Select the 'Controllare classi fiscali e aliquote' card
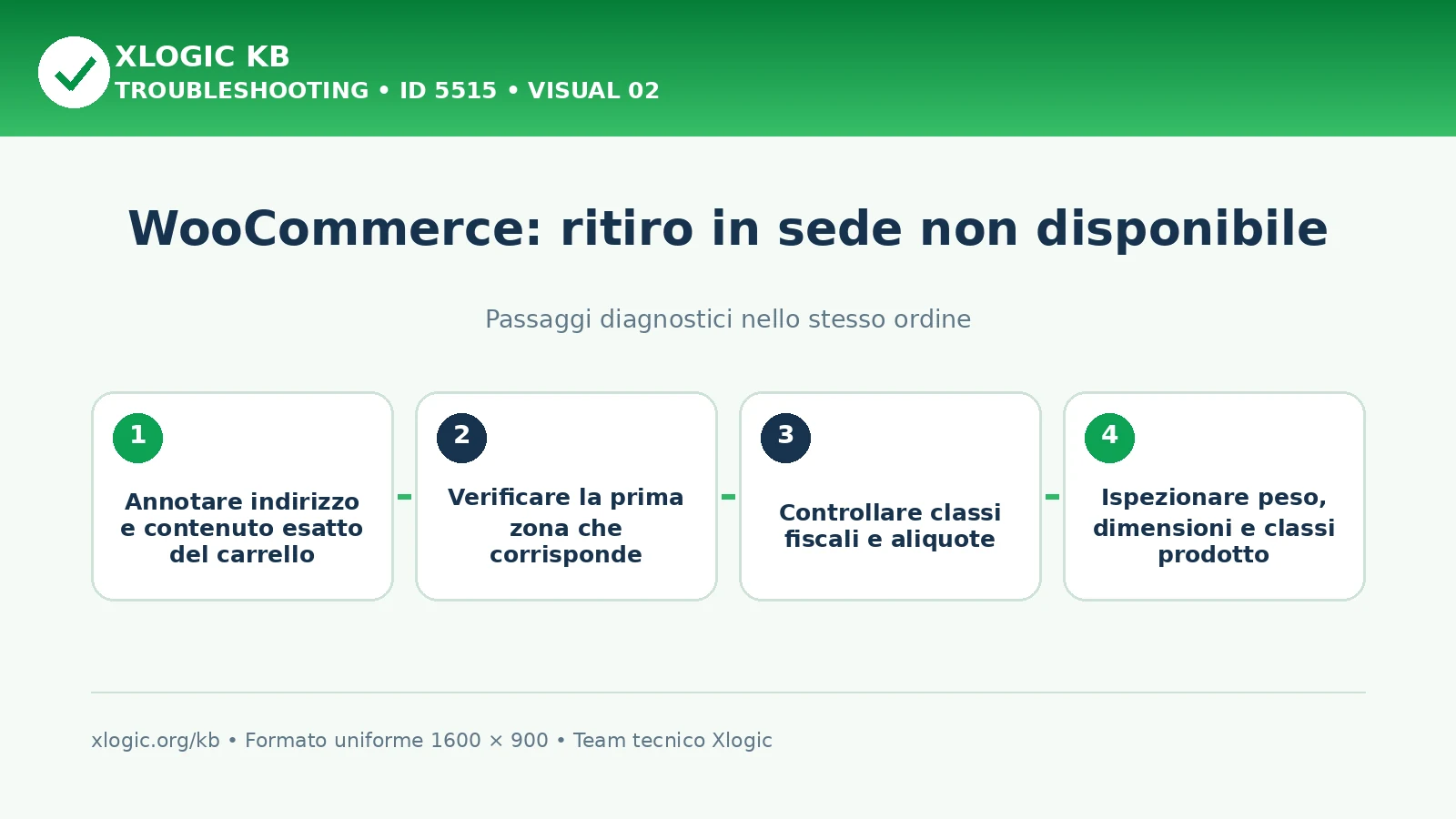 891,497
